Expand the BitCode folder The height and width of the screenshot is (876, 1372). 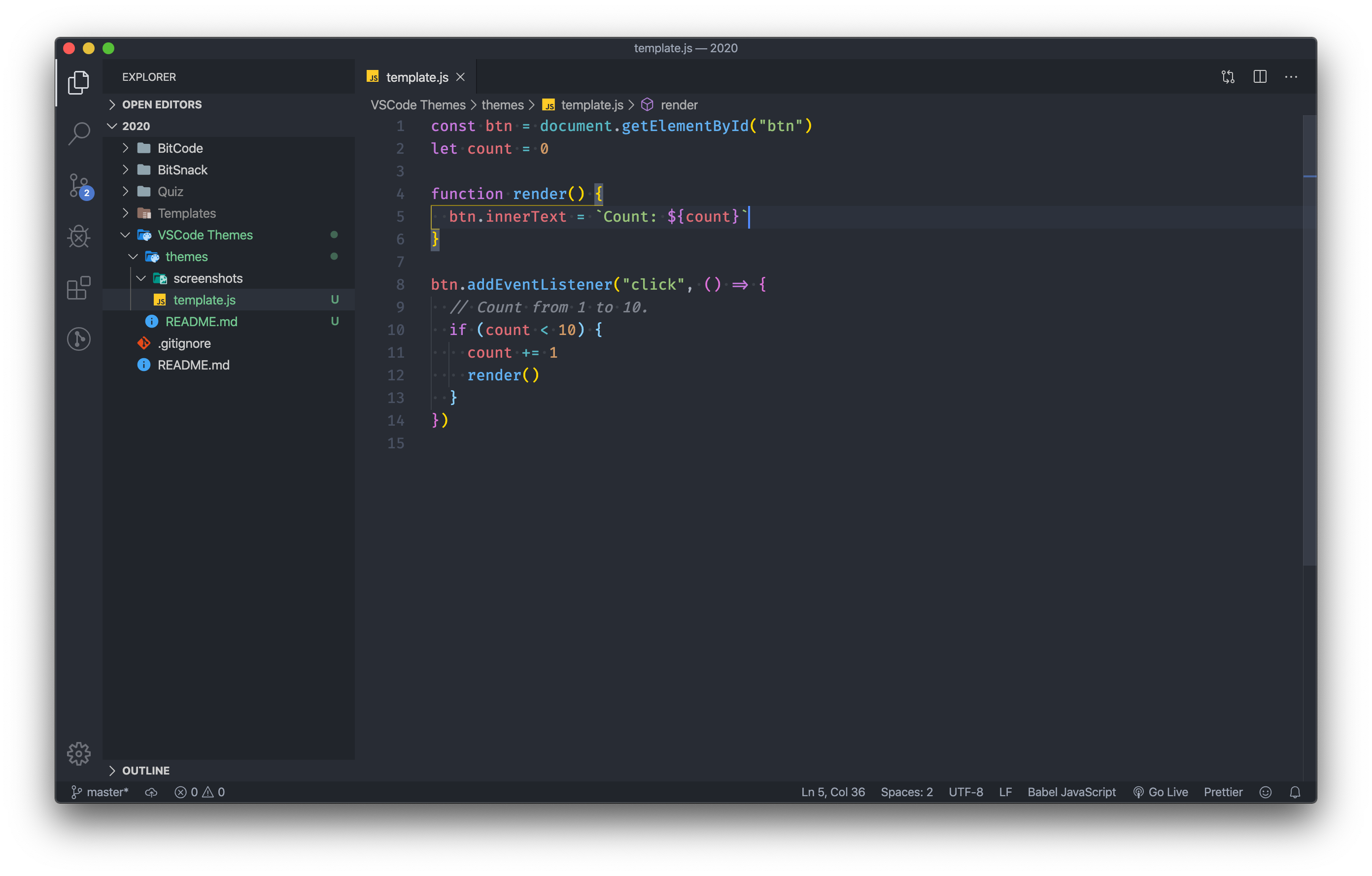pyautogui.click(x=179, y=148)
